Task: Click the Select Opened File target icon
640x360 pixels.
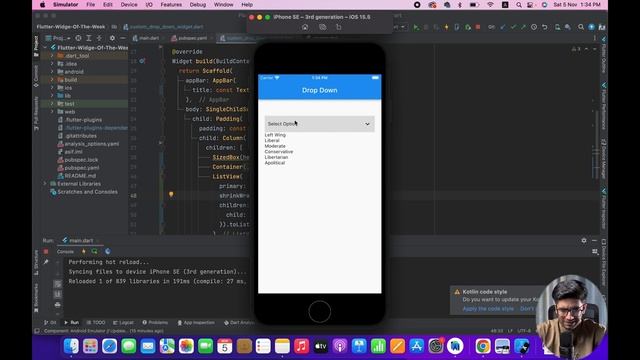Action: click(78, 38)
